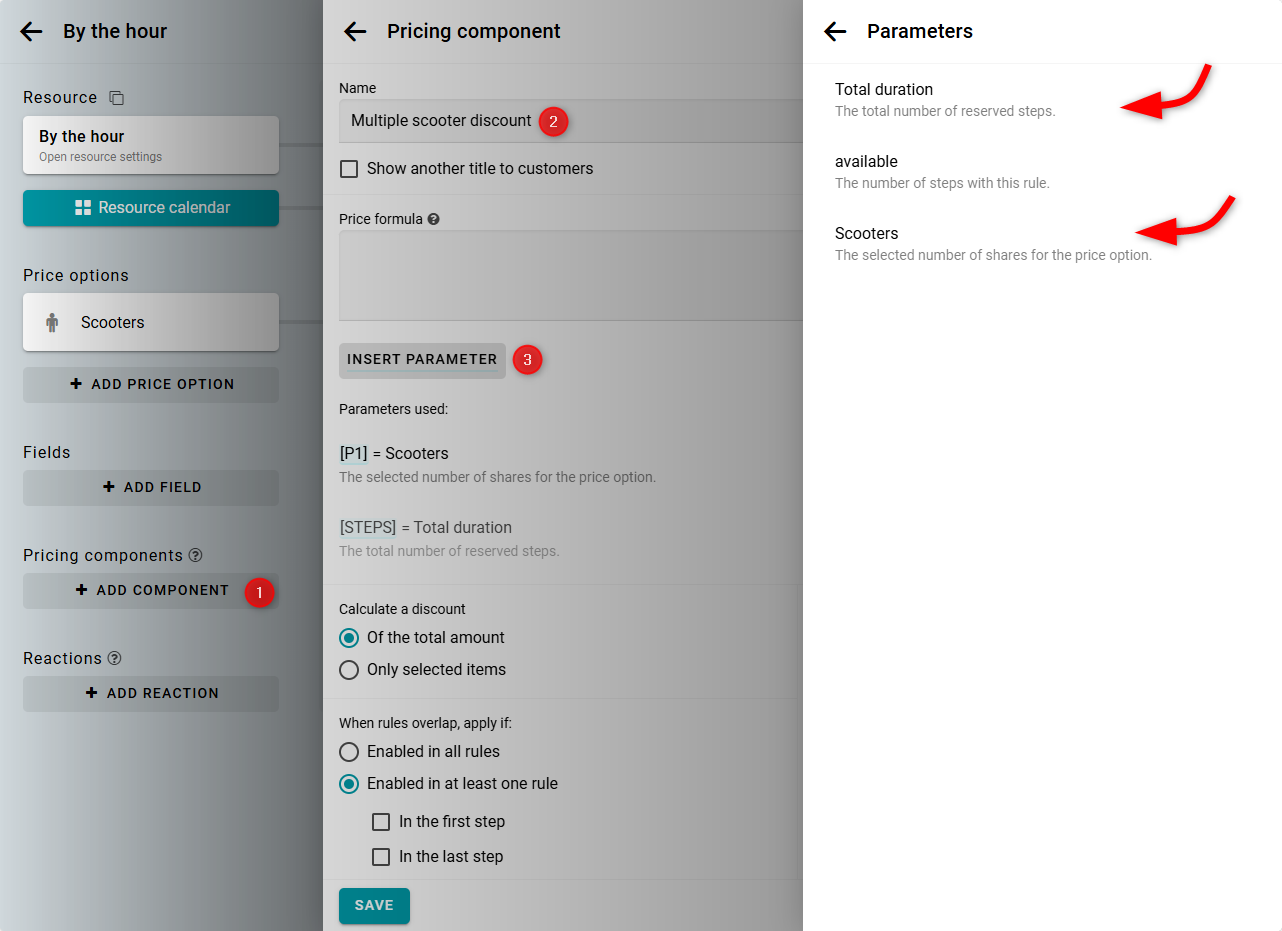Click into the Price formula text area
The width and height of the screenshot is (1282, 931).
570,275
